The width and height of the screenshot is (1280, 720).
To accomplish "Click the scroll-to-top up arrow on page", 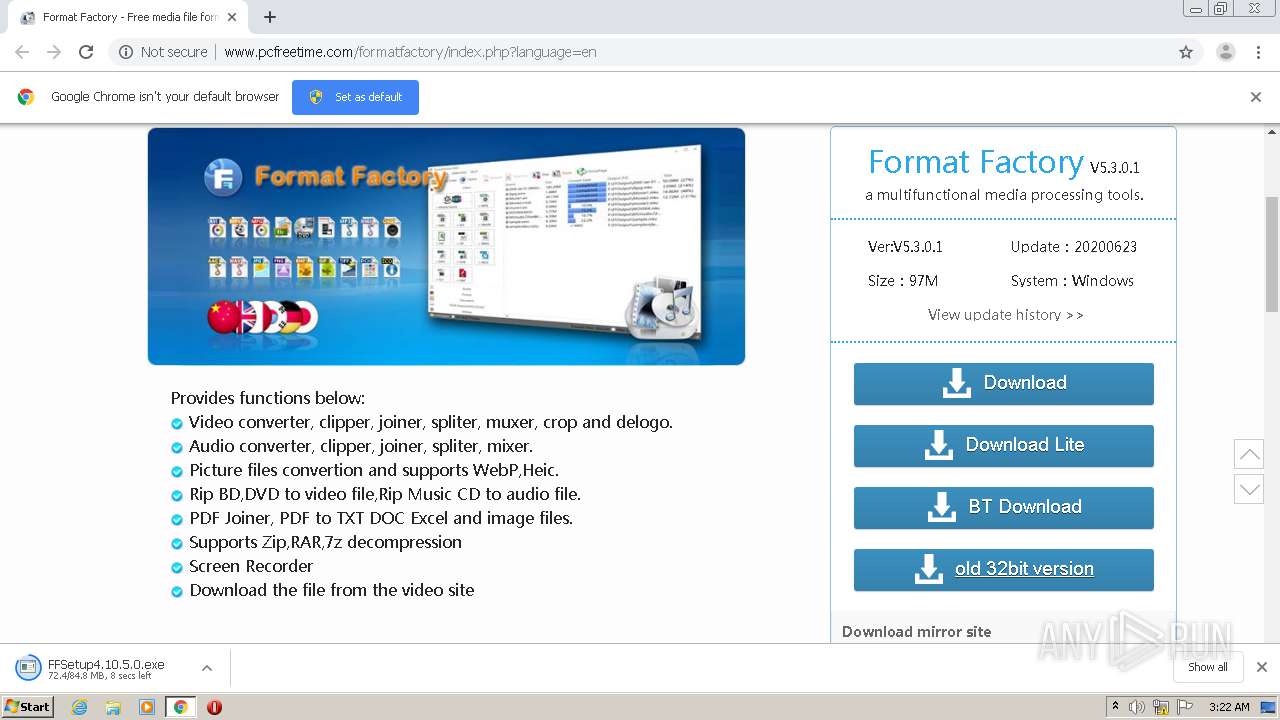I will click(1249, 454).
